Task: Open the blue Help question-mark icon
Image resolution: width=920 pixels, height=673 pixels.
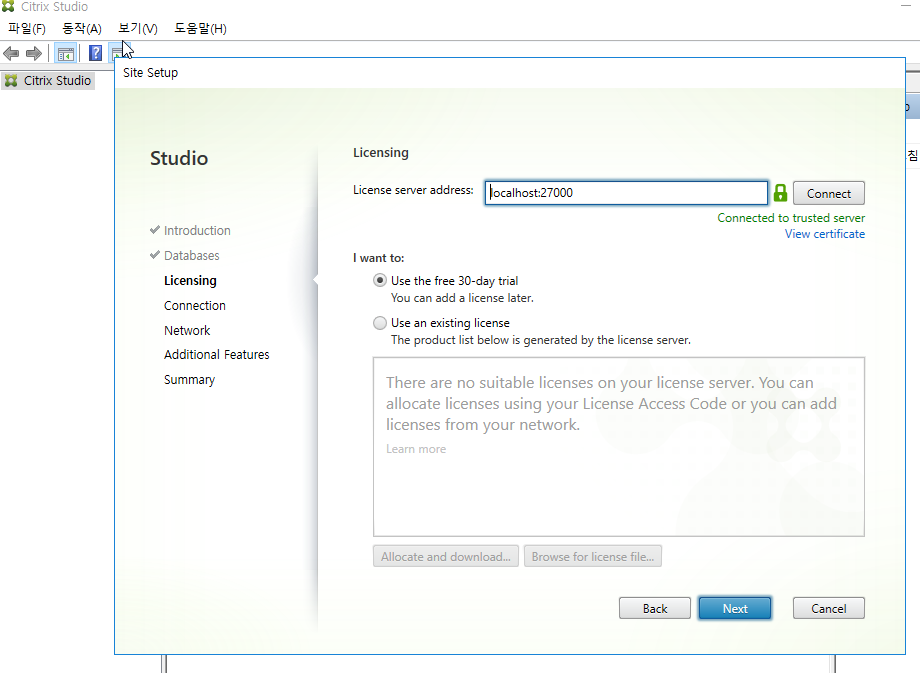Action: click(95, 53)
